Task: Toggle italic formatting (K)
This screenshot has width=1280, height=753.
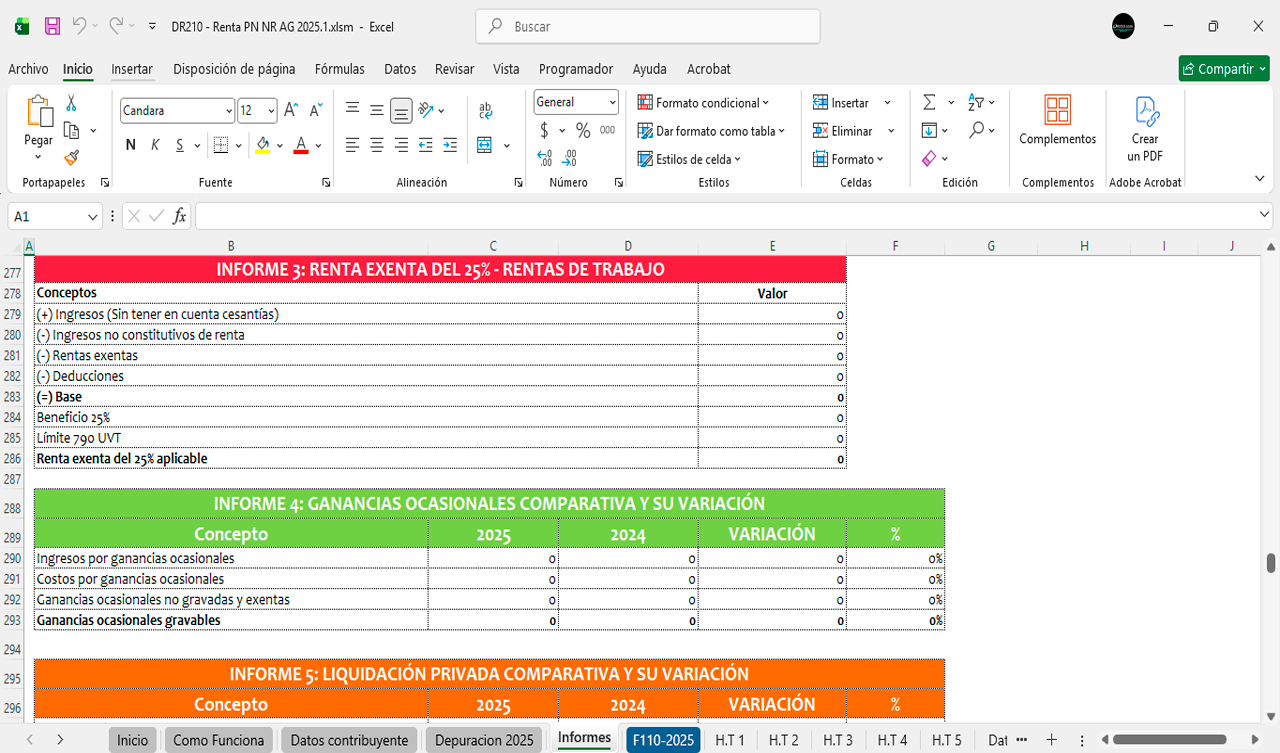Action: 155,145
